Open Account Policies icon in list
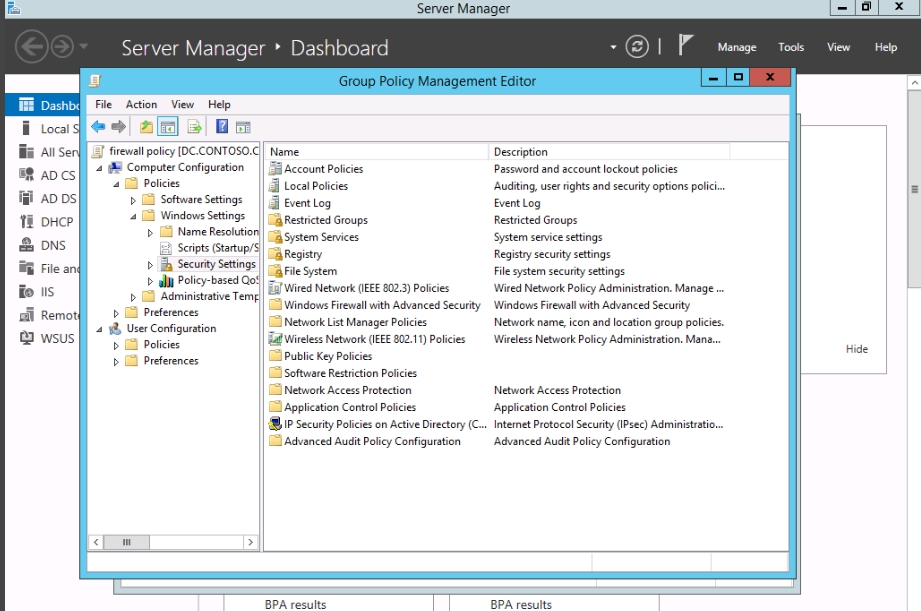Viewport: 921px width, 611px height. tap(275, 169)
